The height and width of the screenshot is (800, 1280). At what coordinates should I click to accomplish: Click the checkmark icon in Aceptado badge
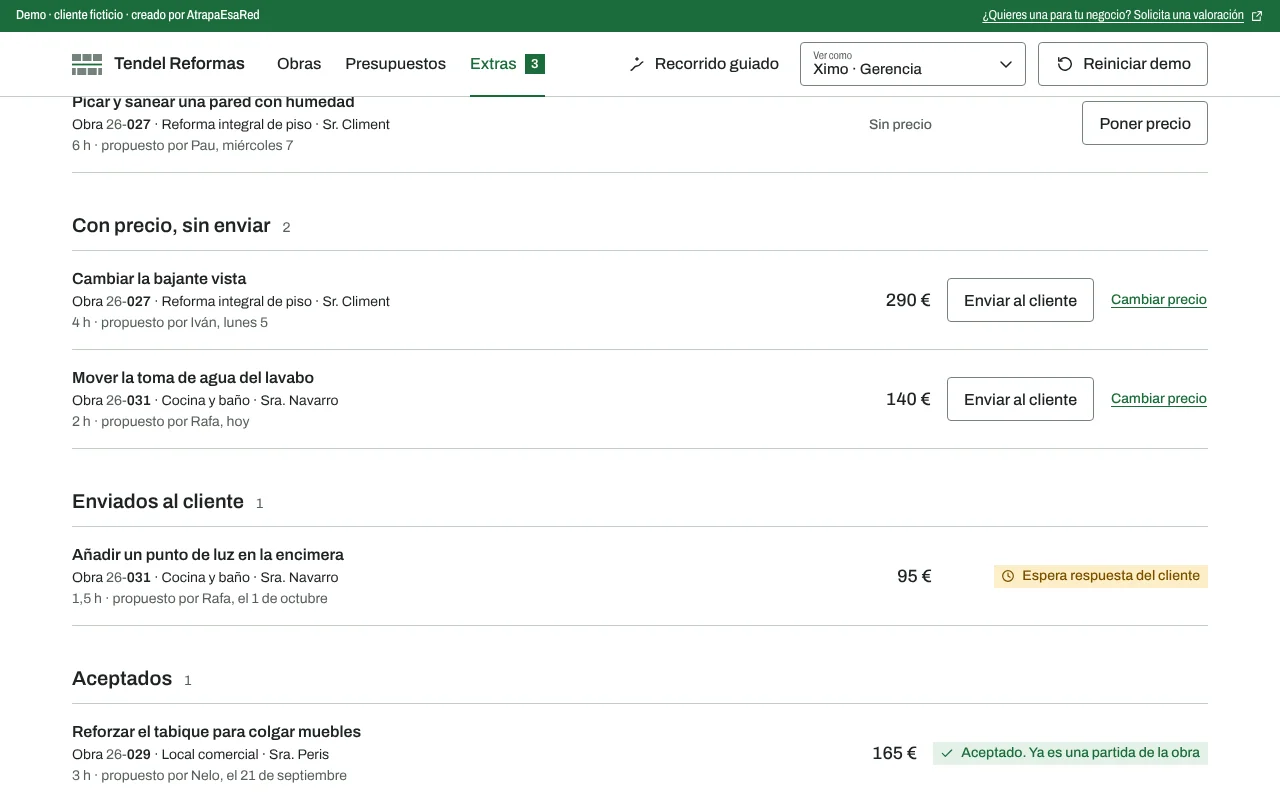point(947,753)
